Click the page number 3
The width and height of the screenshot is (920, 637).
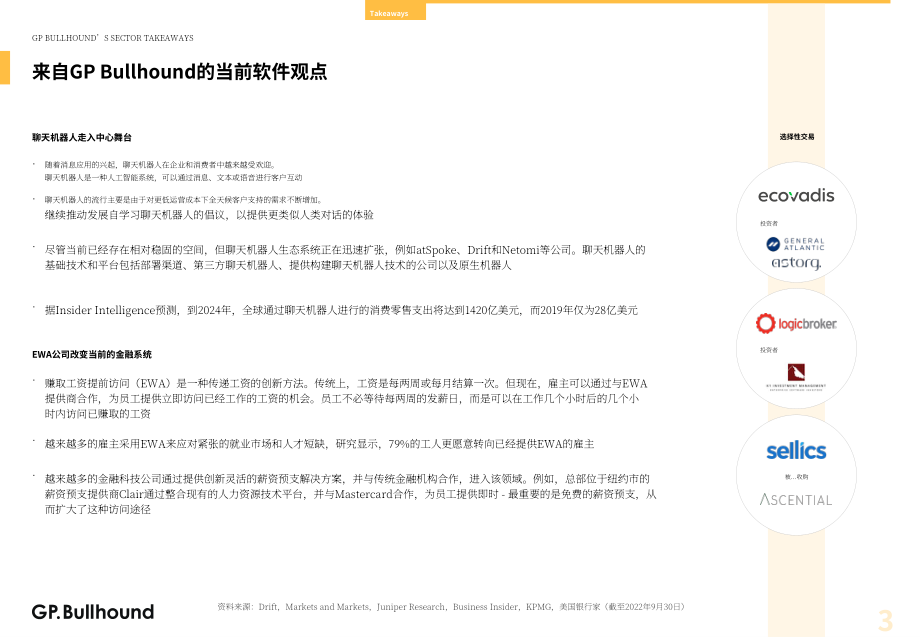[885, 620]
